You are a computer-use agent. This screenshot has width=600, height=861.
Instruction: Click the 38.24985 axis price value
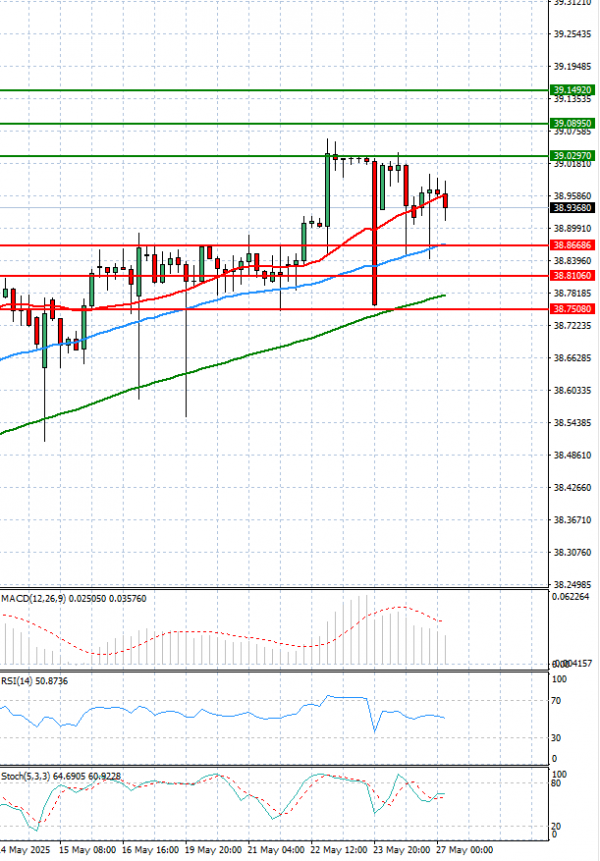(x=572, y=584)
